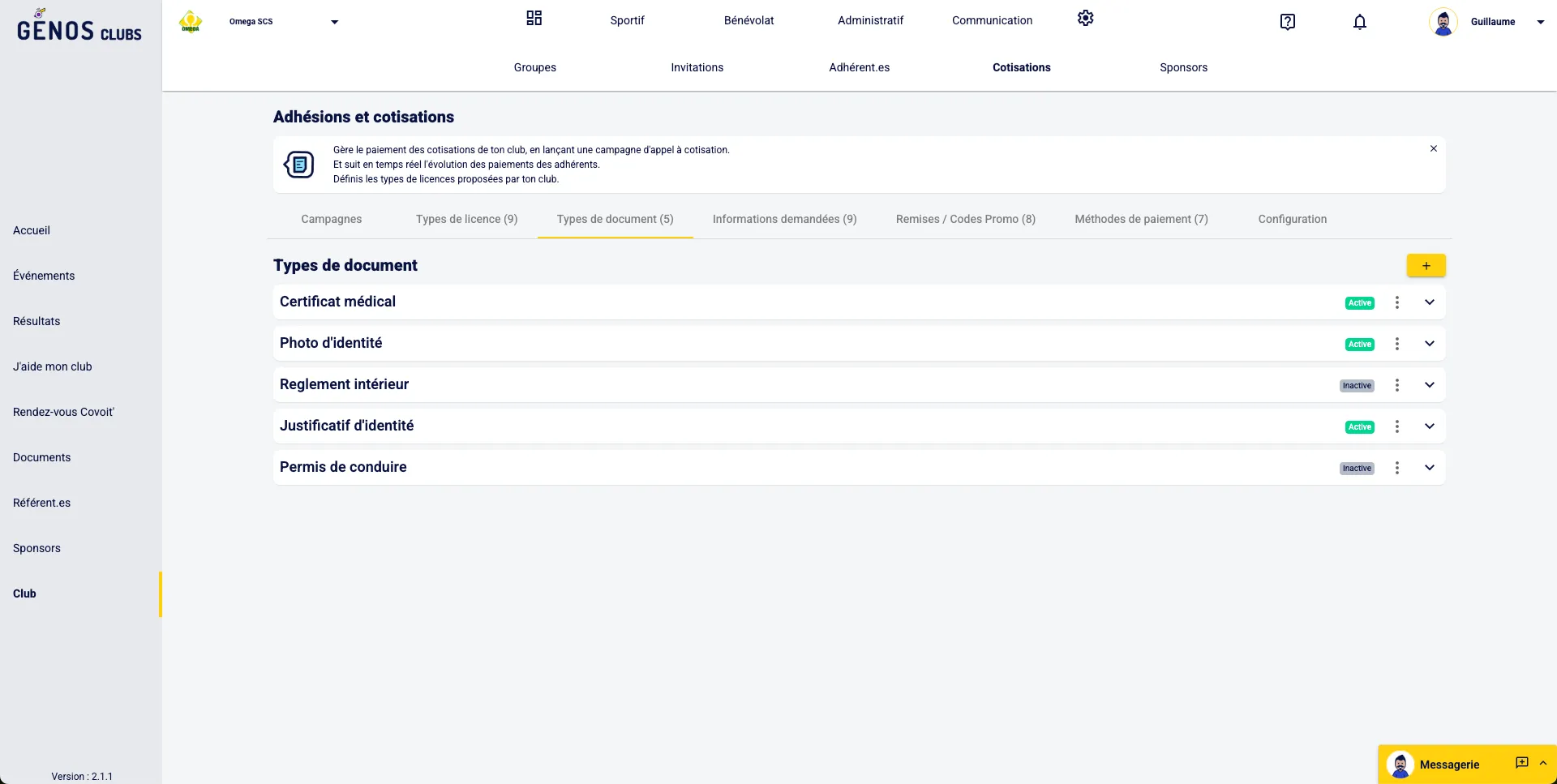
Task: Click the yellow add document type button
Action: pyautogui.click(x=1426, y=266)
